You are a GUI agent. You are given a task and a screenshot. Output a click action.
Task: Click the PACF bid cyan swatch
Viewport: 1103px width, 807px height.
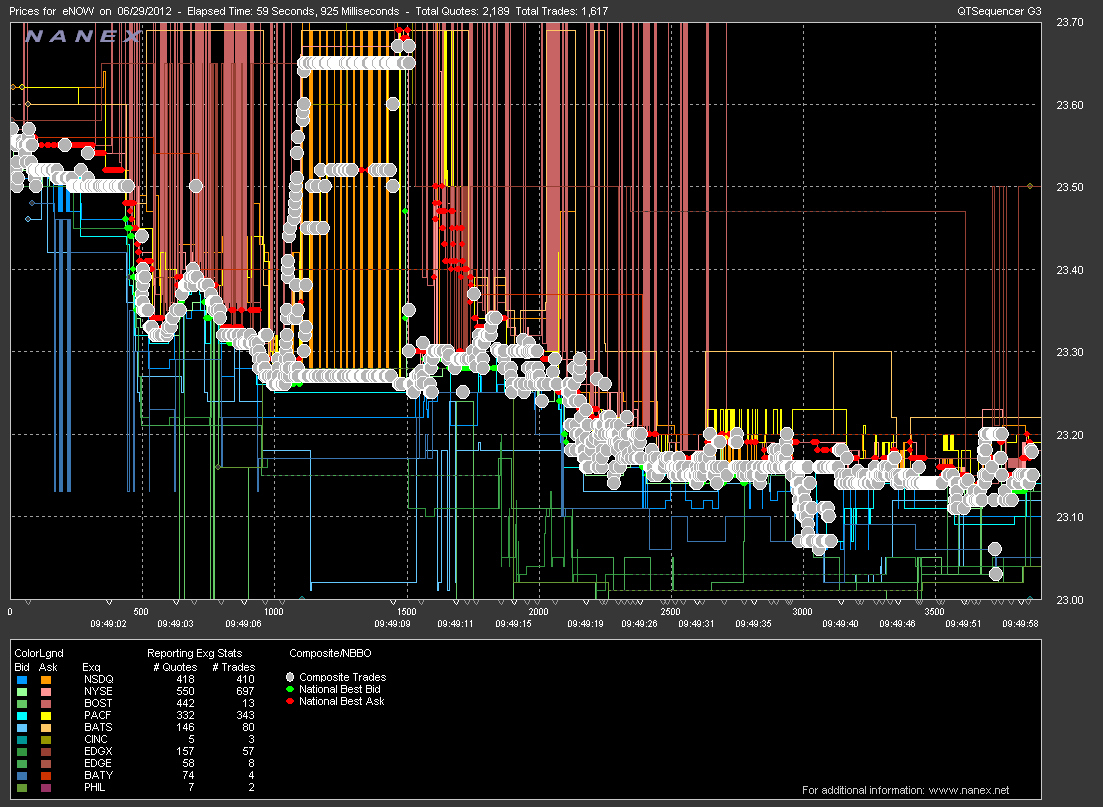(x=22, y=716)
